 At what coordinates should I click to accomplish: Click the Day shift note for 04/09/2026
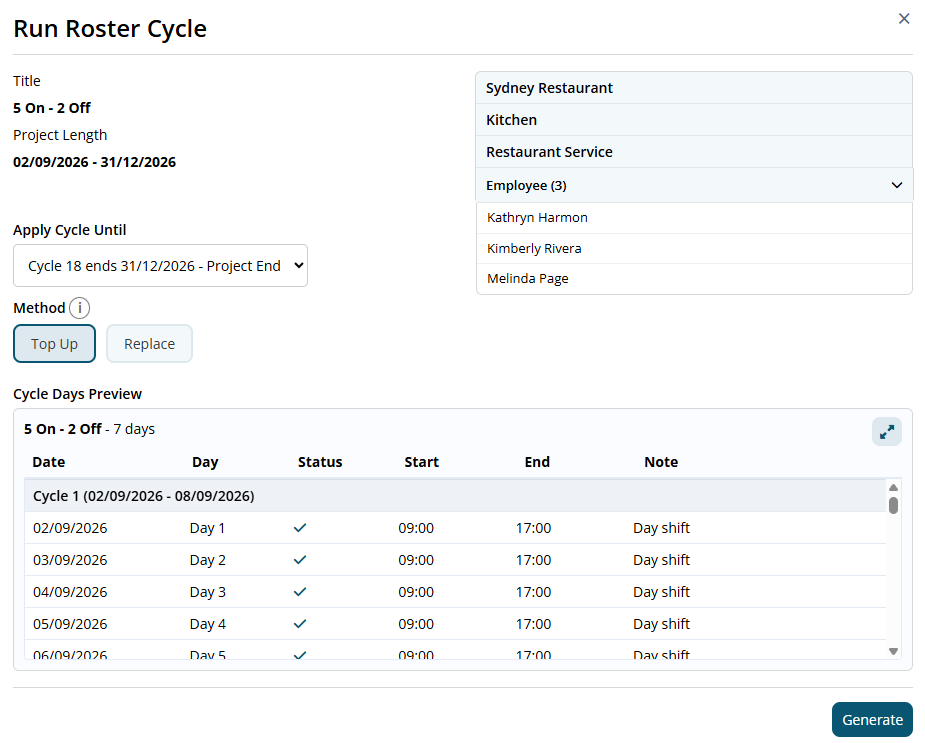pos(661,592)
